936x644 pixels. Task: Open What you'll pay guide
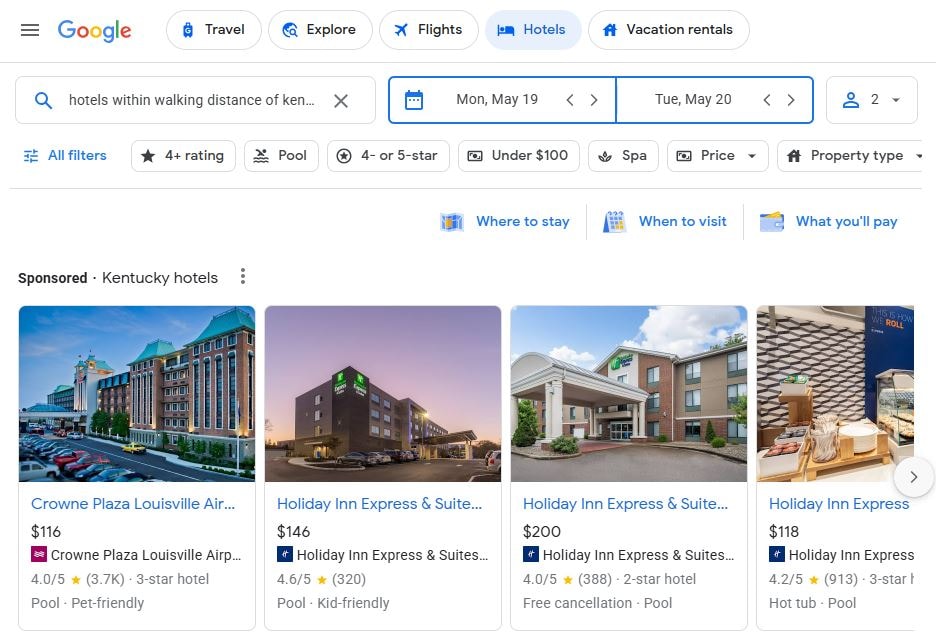pos(829,221)
